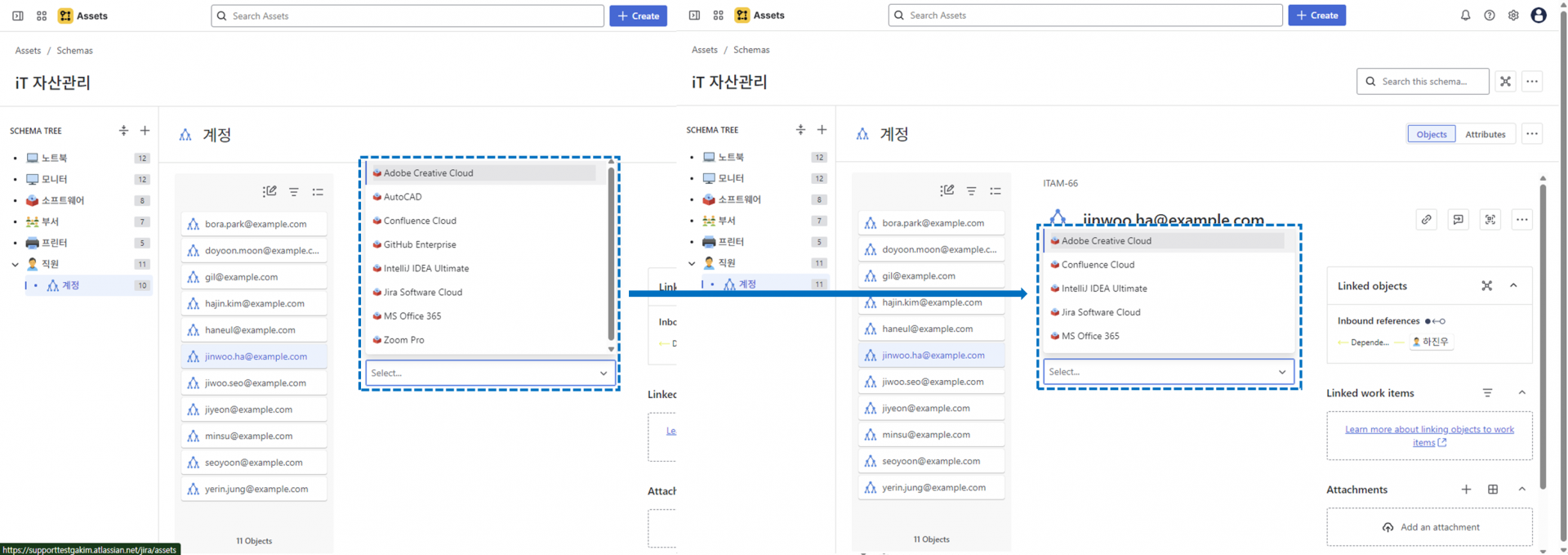
Task: Select GitHub Enterprise option in left list
Action: click(x=420, y=244)
